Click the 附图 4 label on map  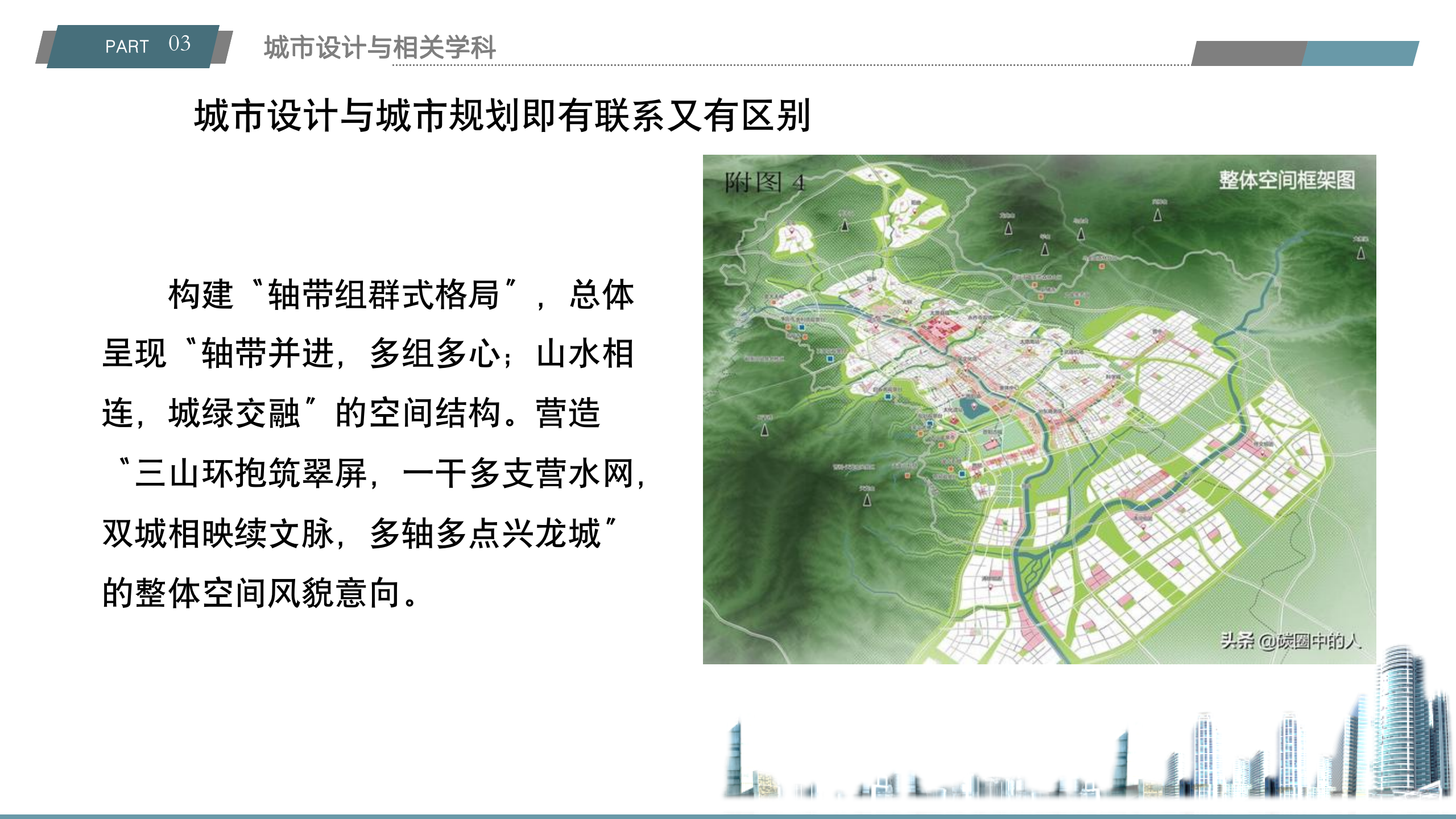[764, 183]
